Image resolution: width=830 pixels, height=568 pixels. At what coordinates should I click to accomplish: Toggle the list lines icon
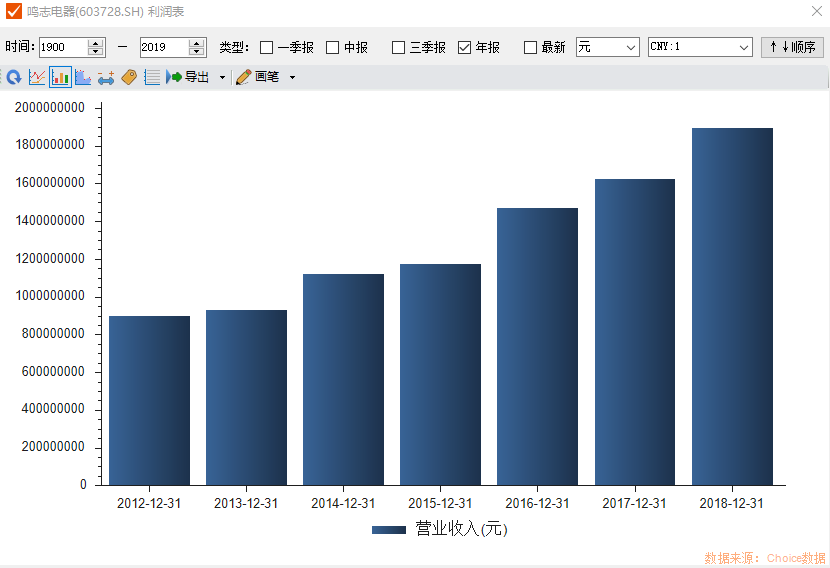click(152, 77)
